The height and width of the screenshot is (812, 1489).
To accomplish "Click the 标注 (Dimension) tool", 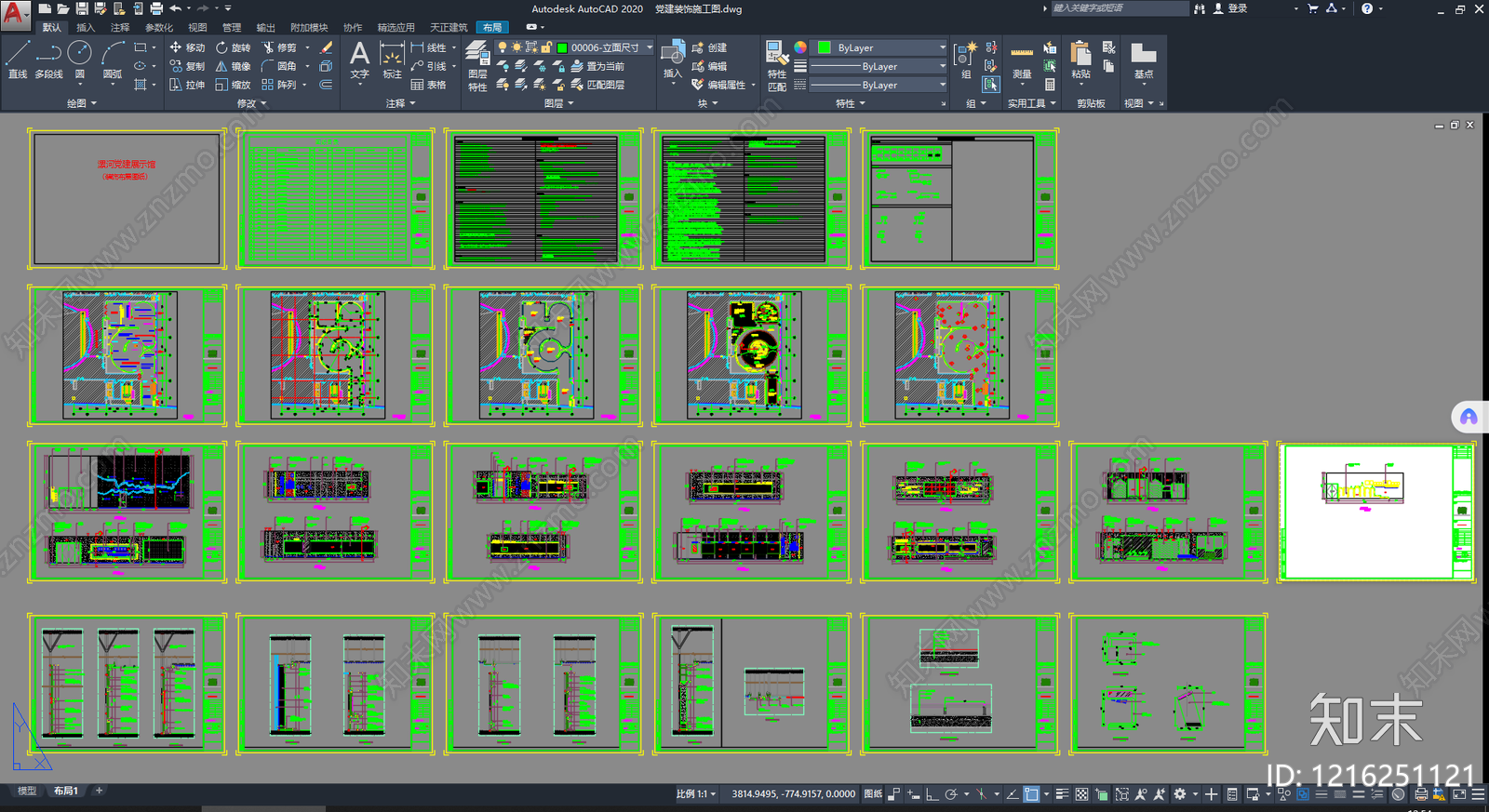I will point(393,60).
